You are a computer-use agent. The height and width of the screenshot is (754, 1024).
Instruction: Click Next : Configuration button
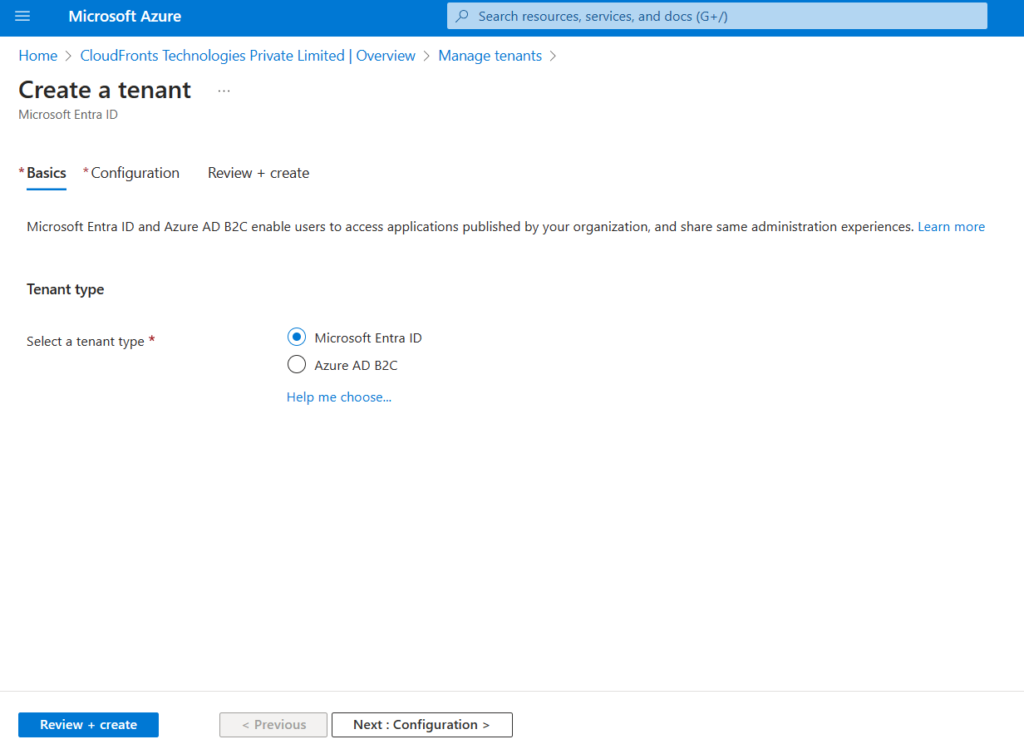[x=422, y=725]
